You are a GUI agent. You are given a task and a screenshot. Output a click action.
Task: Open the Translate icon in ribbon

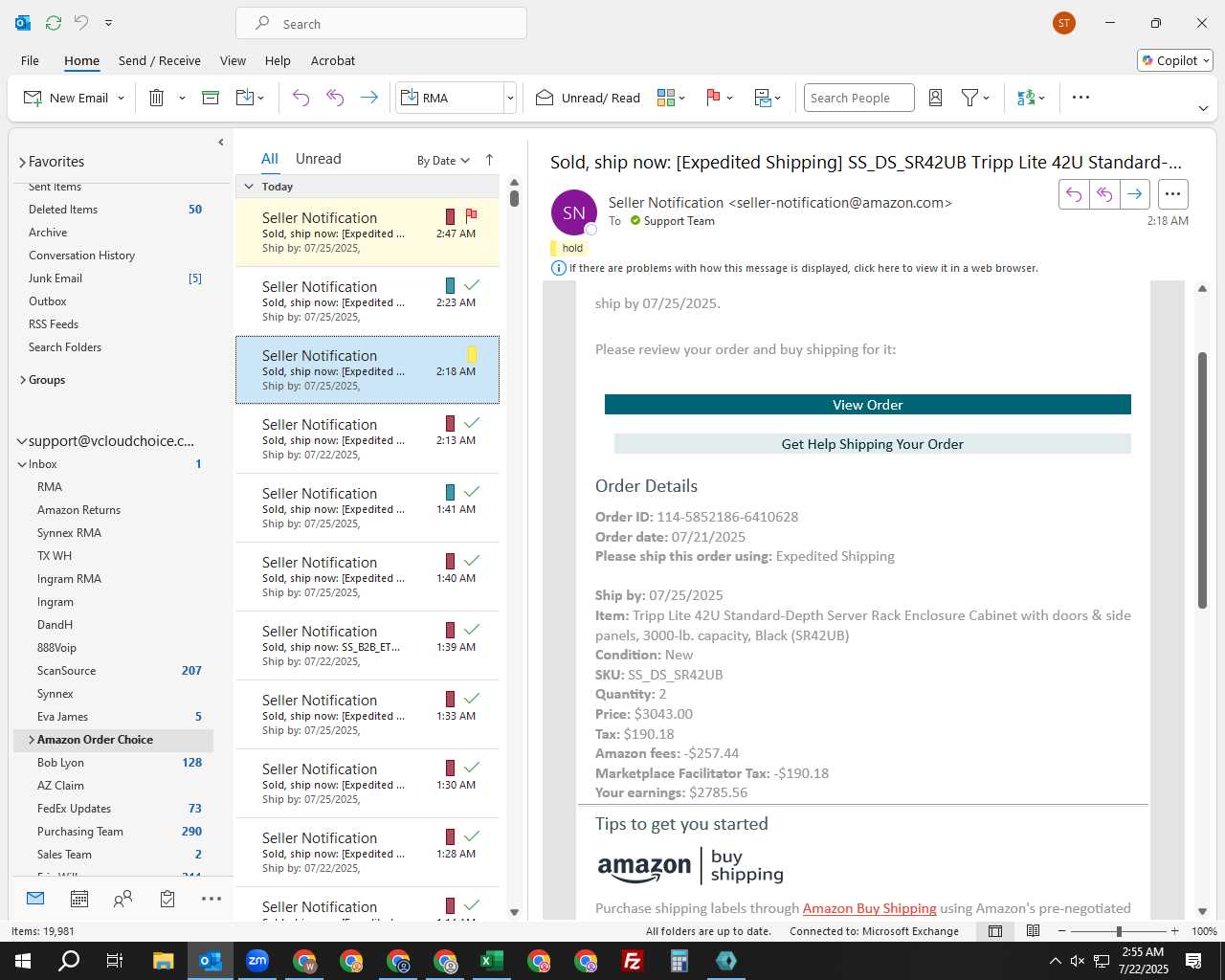[1026, 98]
